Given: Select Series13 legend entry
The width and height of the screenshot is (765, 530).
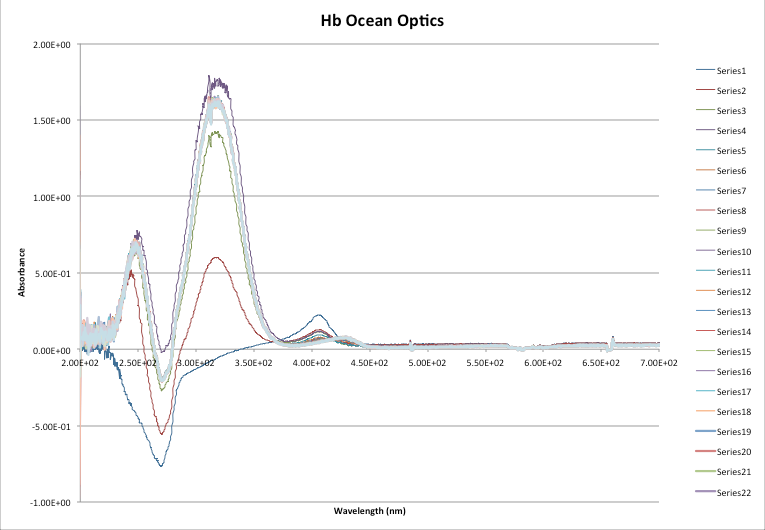Looking at the screenshot, I should (733, 312).
